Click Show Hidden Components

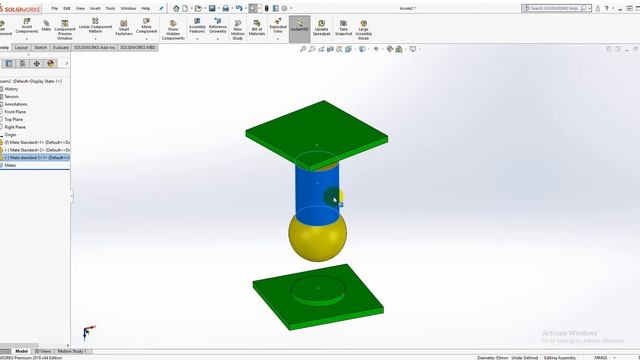(173, 30)
